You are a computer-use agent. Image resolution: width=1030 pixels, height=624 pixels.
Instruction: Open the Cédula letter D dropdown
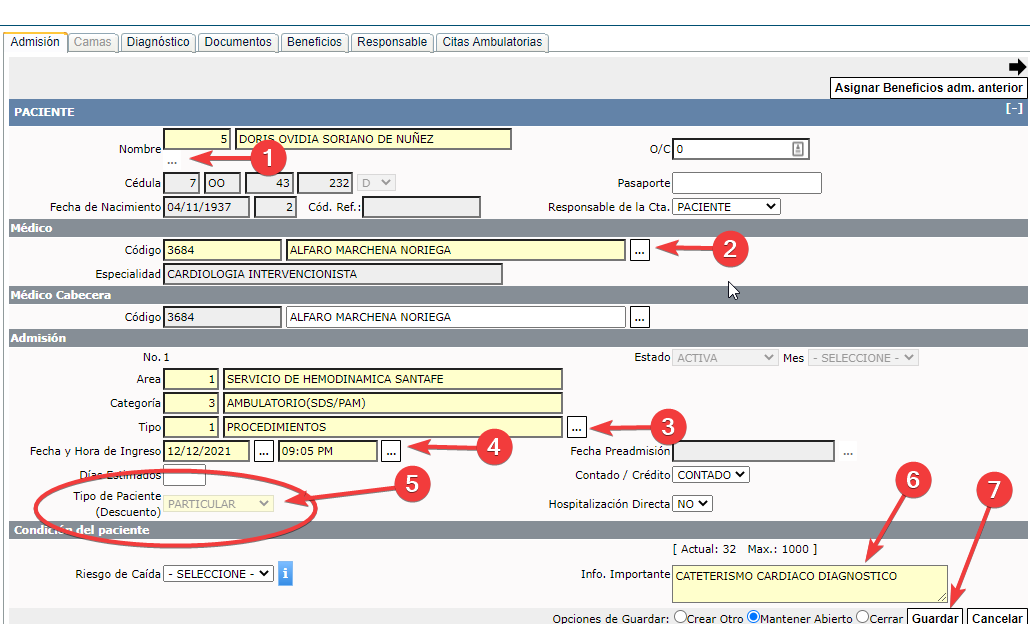coord(376,183)
